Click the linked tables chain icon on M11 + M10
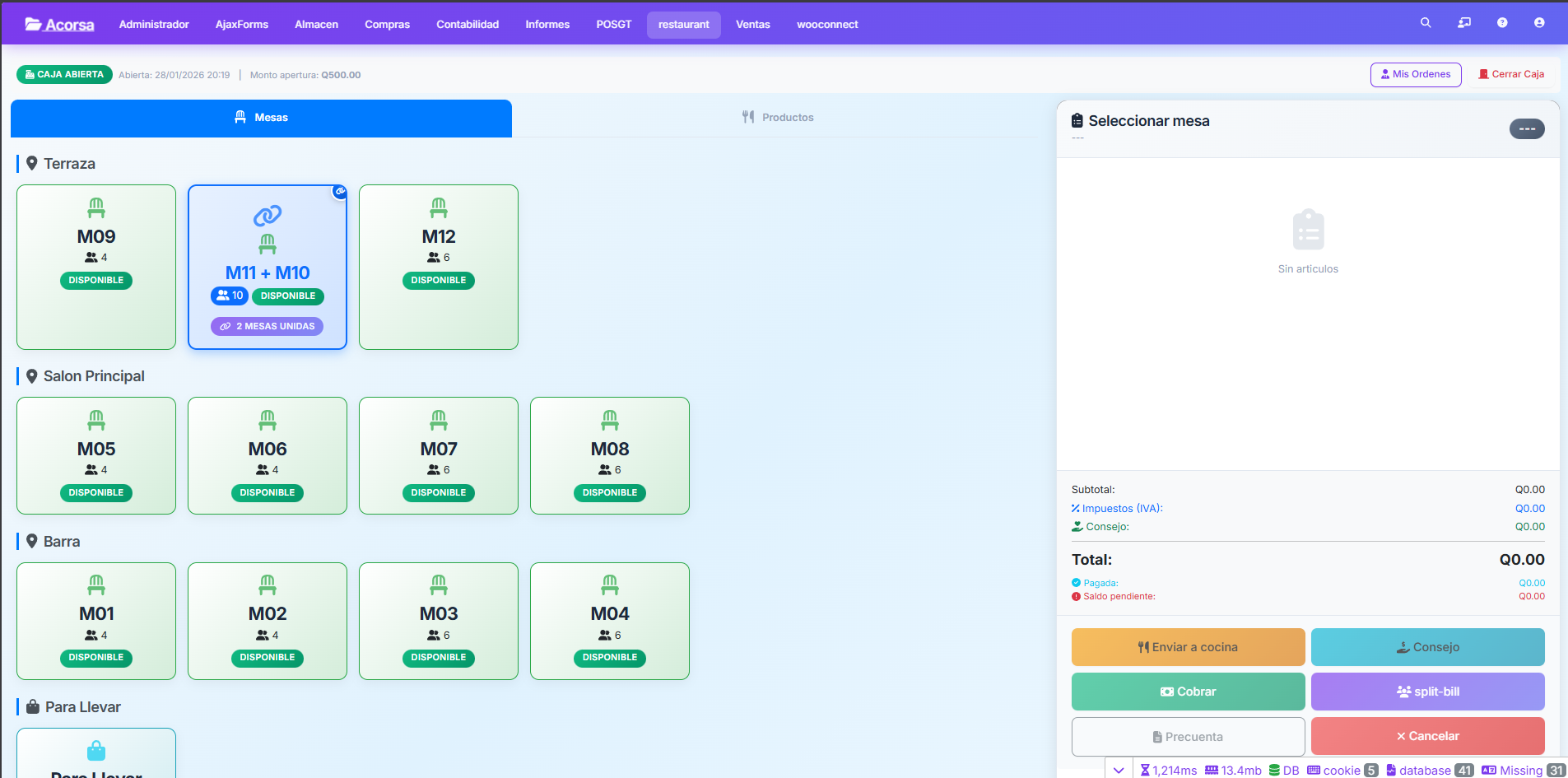1568x778 pixels. [268, 216]
